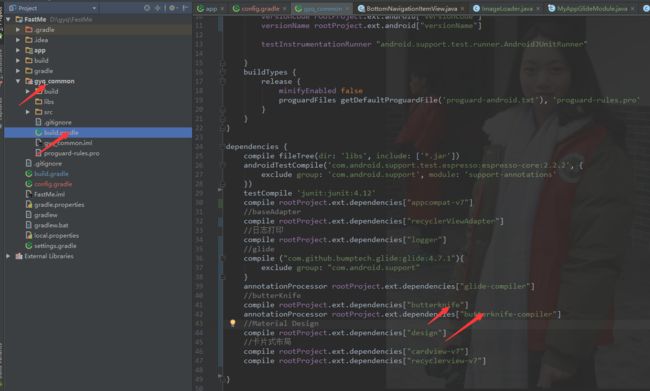
Task: Expand the .gradle folder
Action: (x=18, y=30)
